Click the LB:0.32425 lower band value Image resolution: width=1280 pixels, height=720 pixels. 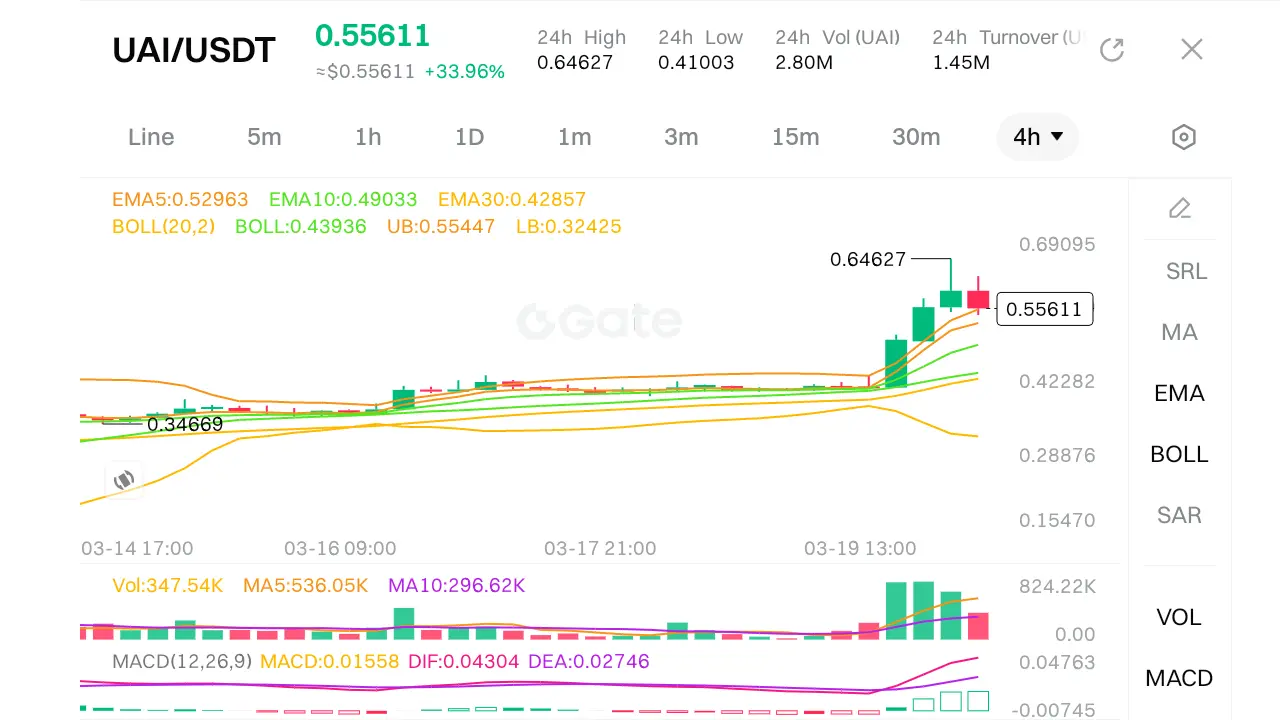click(x=568, y=226)
